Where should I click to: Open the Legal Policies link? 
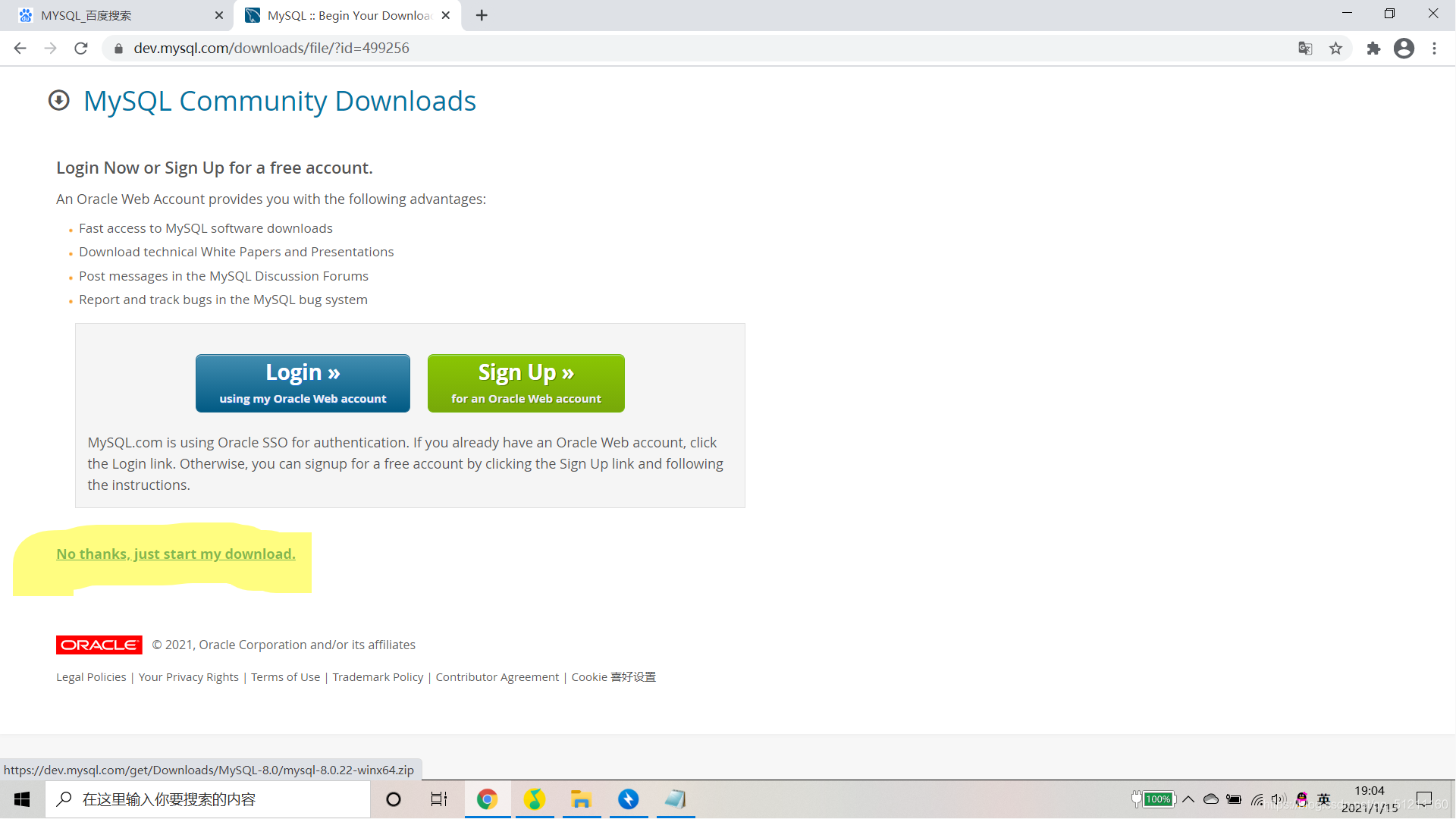click(x=91, y=677)
